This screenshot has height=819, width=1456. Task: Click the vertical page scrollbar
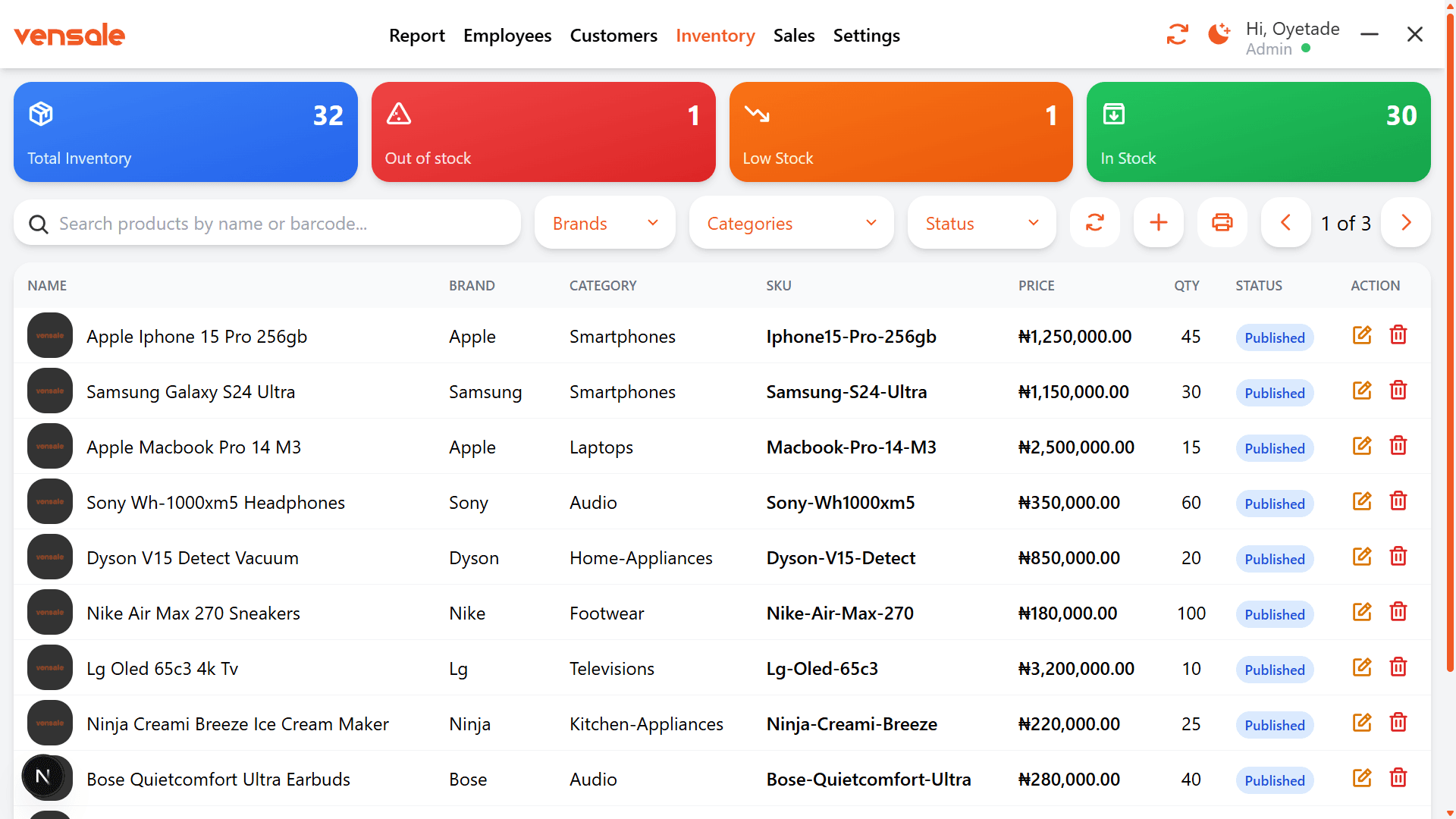[1450, 341]
